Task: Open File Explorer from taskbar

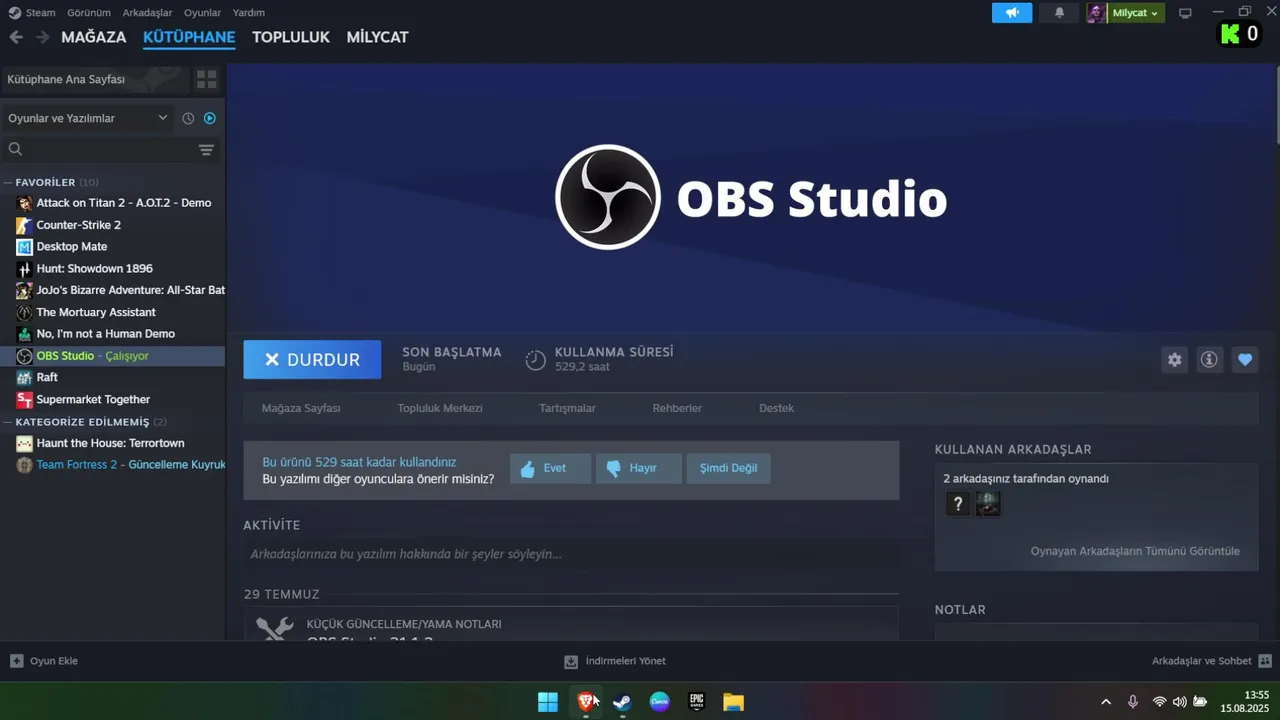Action: click(x=733, y=702)
